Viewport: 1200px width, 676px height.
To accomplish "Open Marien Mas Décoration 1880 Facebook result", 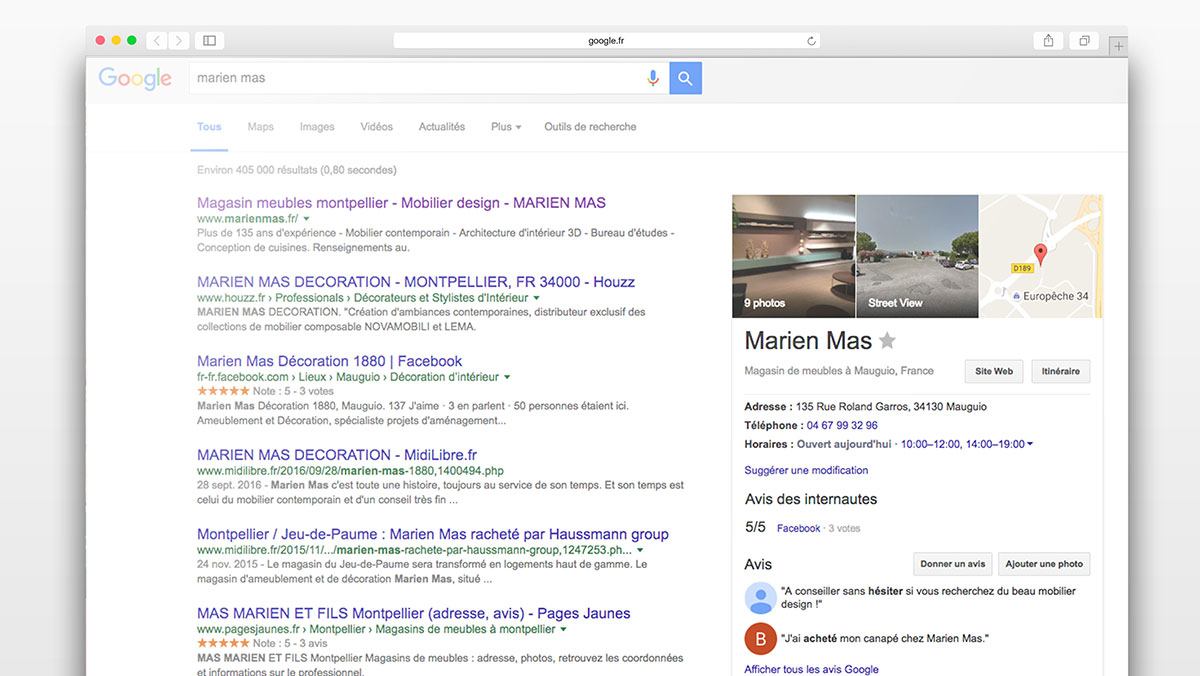I will coord(329,361).
